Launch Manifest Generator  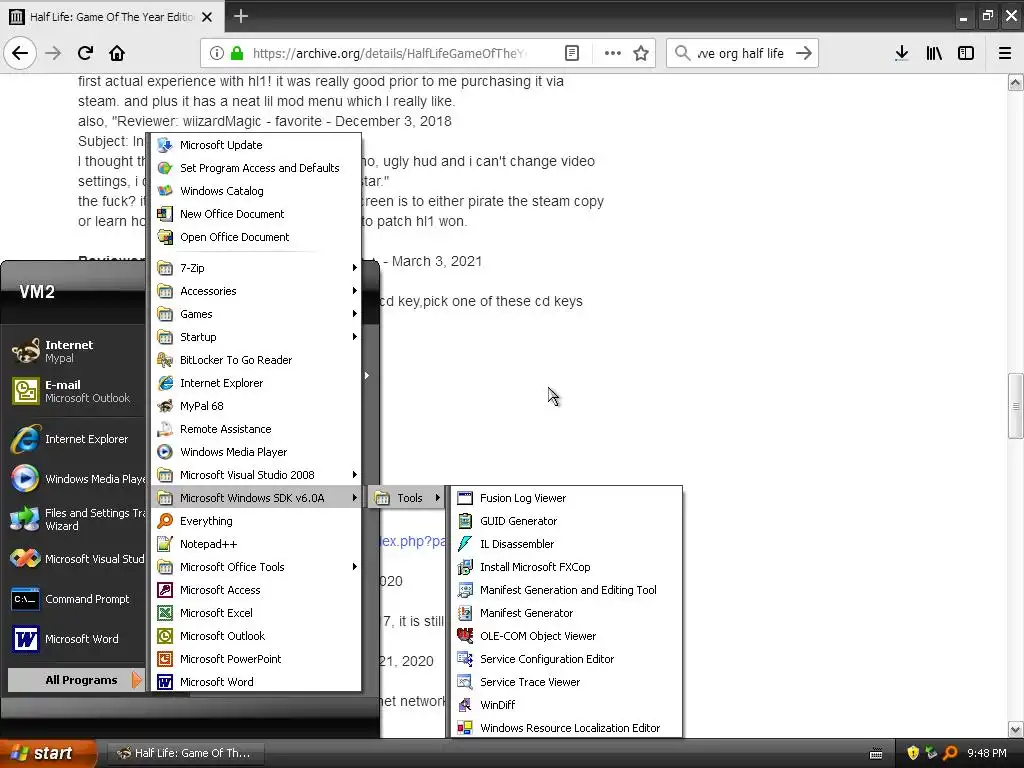click(566, 613)
